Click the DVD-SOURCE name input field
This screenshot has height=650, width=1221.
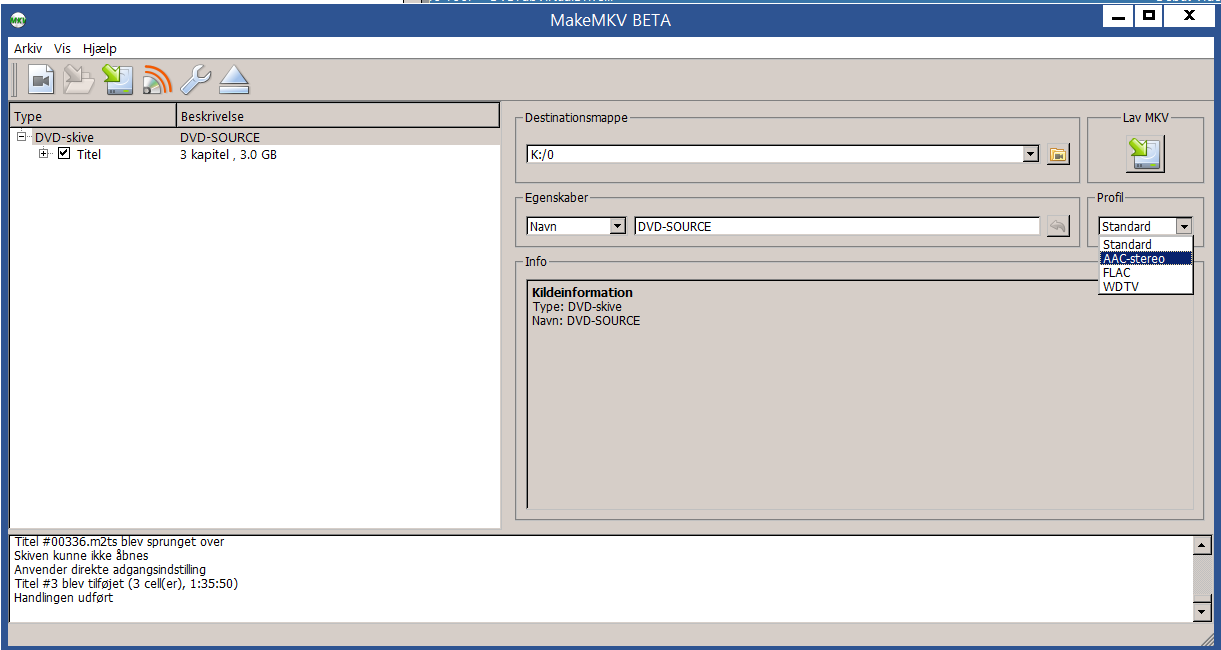(837, 226)
